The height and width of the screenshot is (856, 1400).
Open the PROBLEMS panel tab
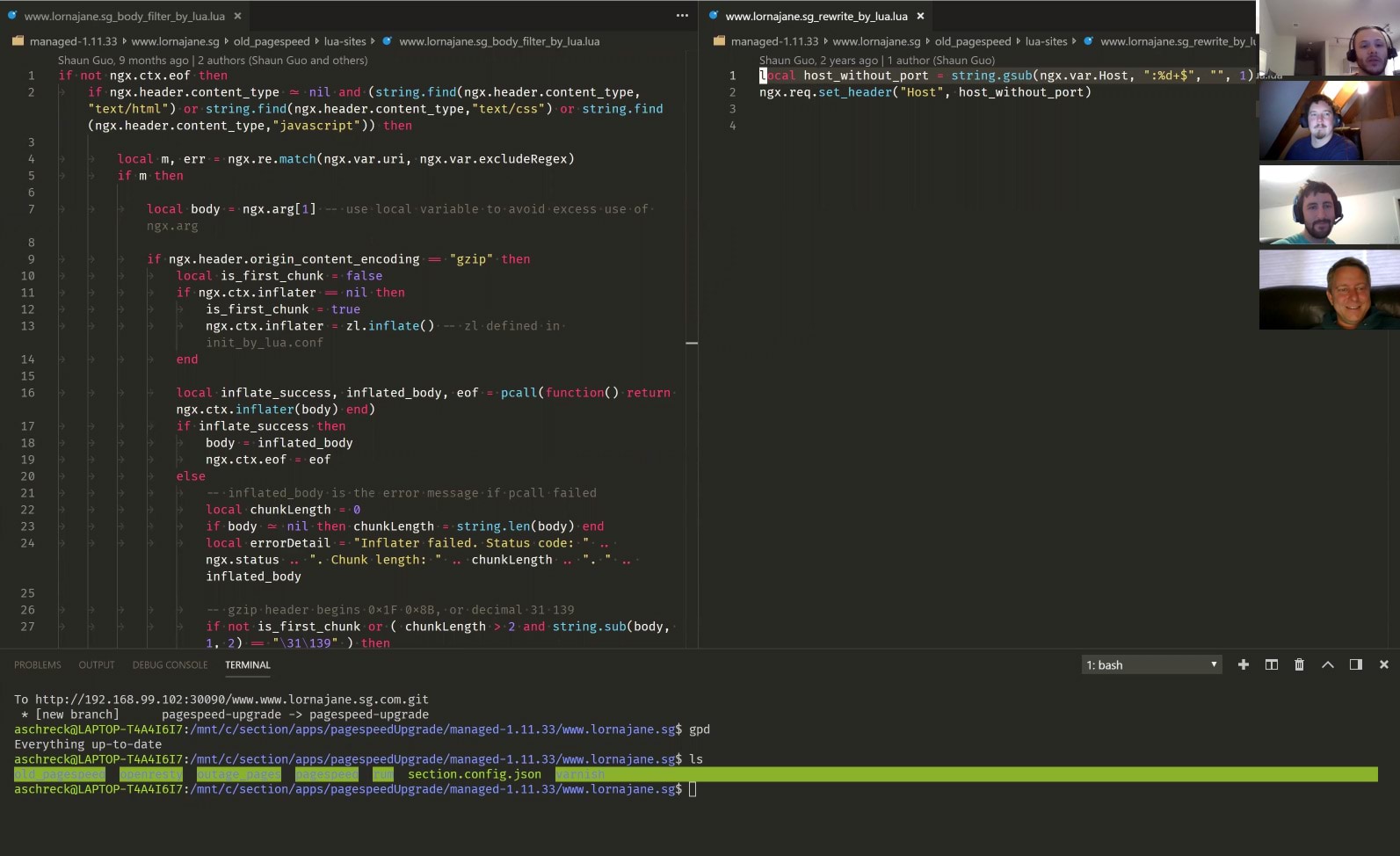[x=38, y=665]
